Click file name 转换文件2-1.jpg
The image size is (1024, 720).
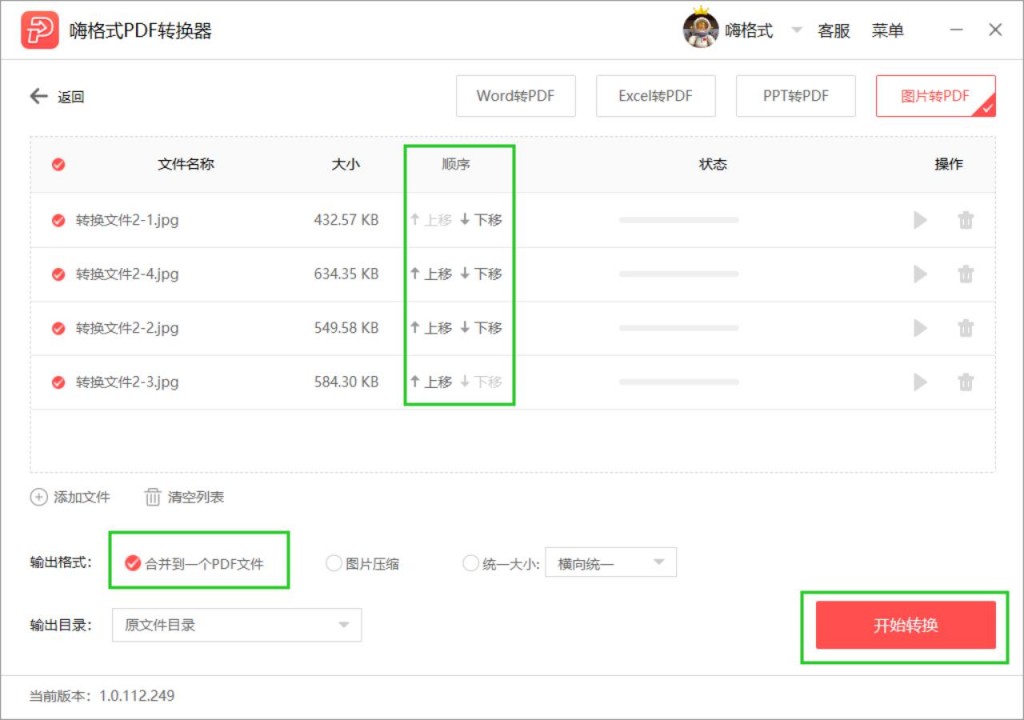point(127,220)
